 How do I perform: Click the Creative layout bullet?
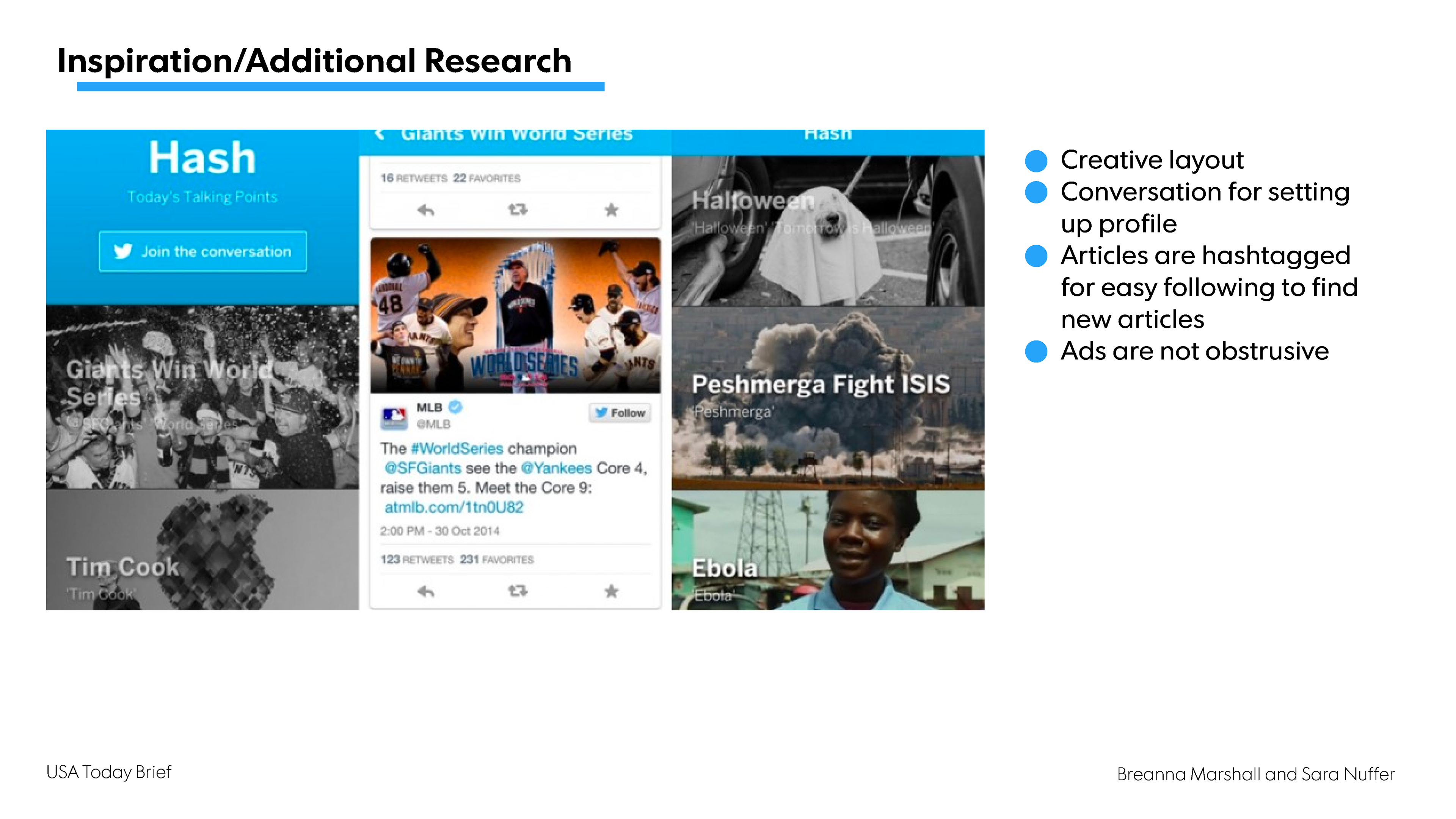tap(1152, 160)
